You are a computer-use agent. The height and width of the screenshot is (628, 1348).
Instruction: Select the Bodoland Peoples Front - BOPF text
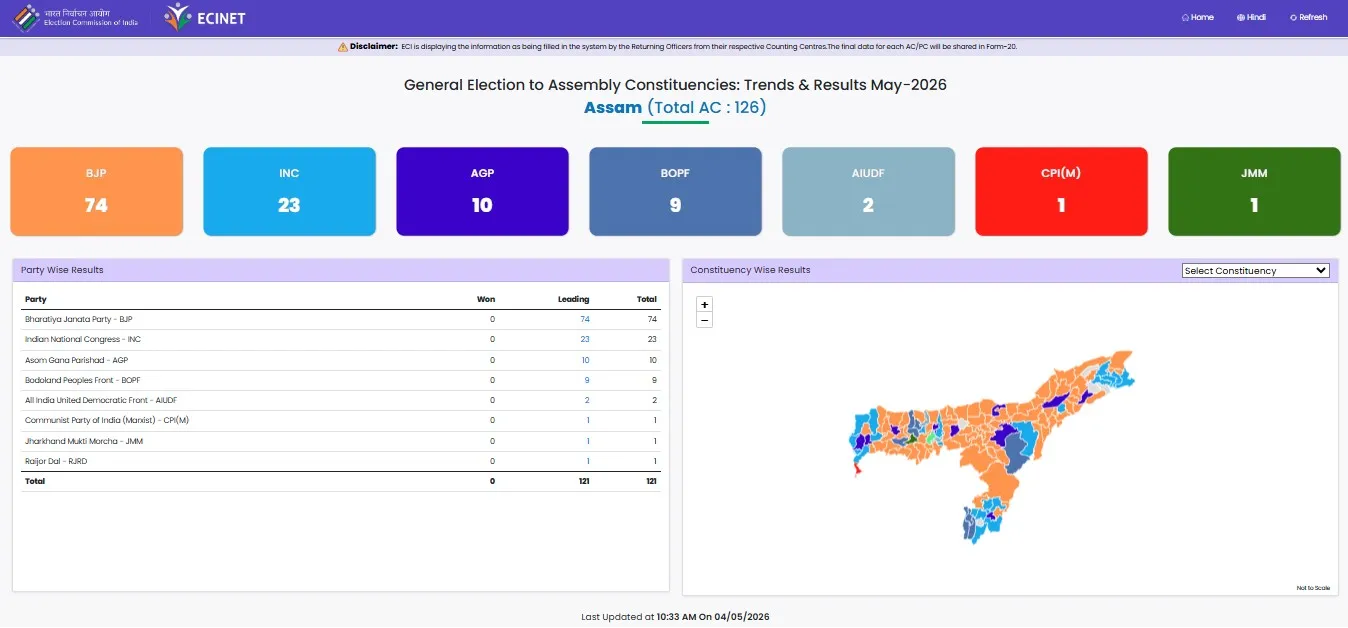tap(82, 380)
